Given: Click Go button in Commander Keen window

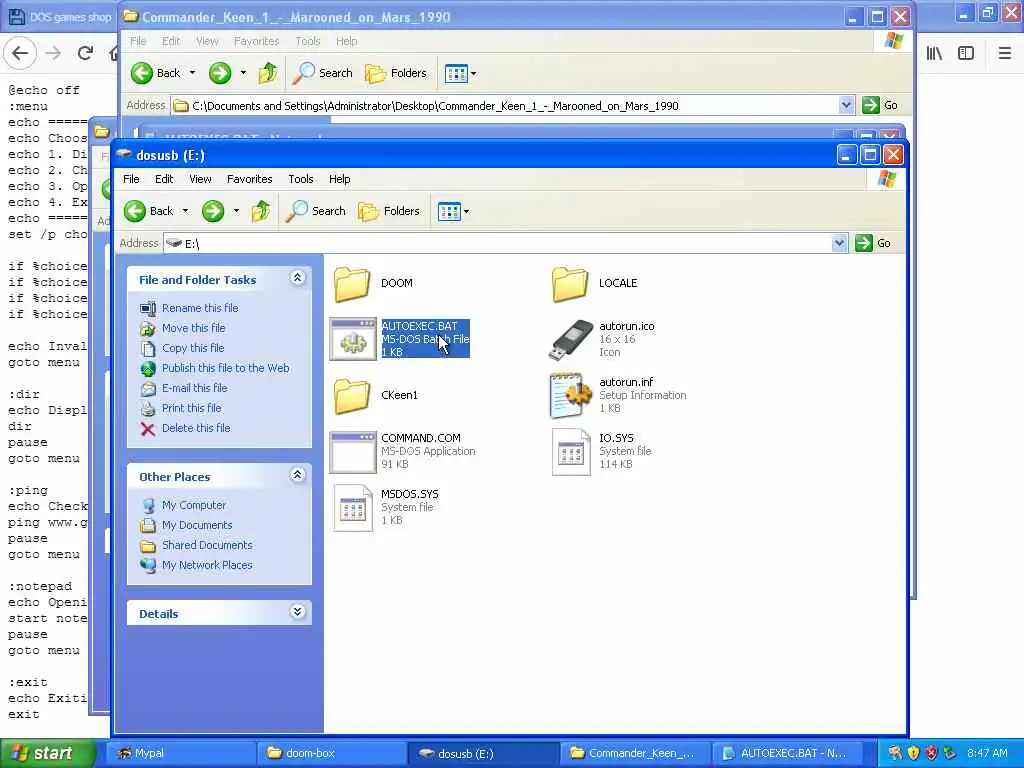Looking at the screenshot, I should coord(880,105).
